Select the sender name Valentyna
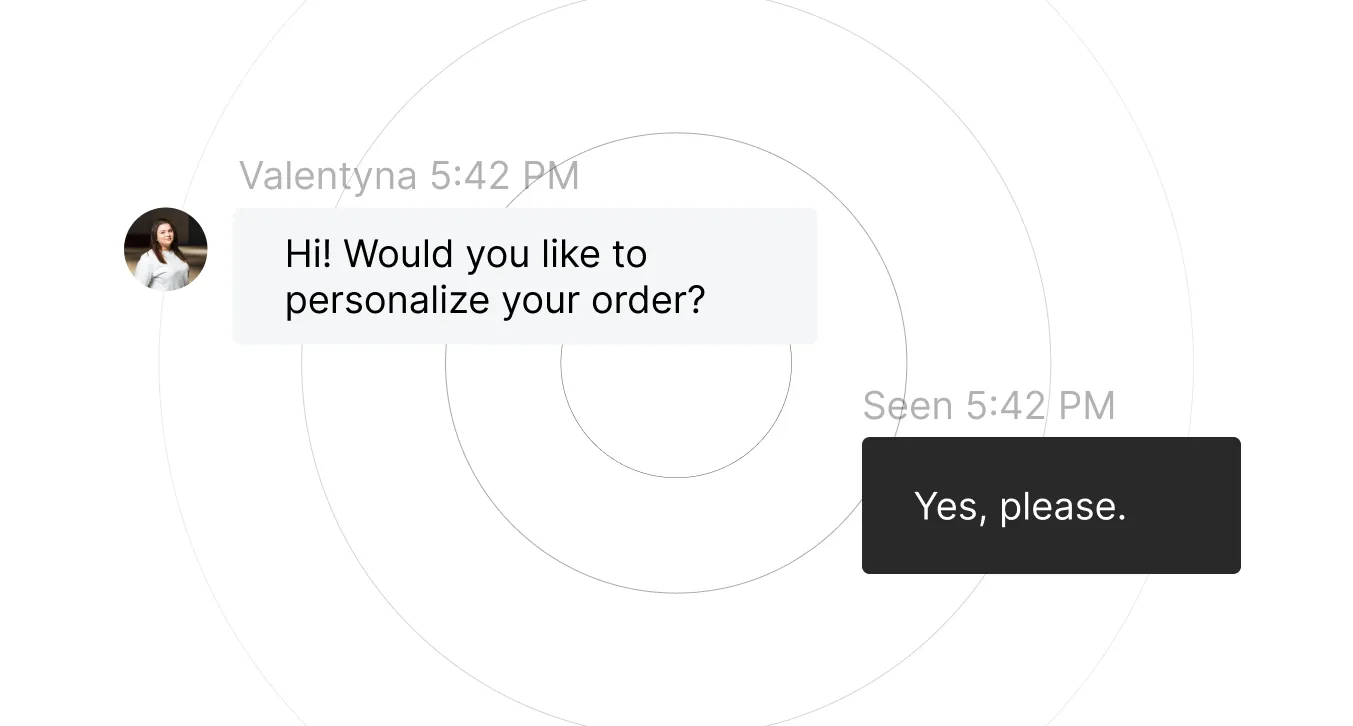This screenshot has height=726, width=1353. [328, 176]
